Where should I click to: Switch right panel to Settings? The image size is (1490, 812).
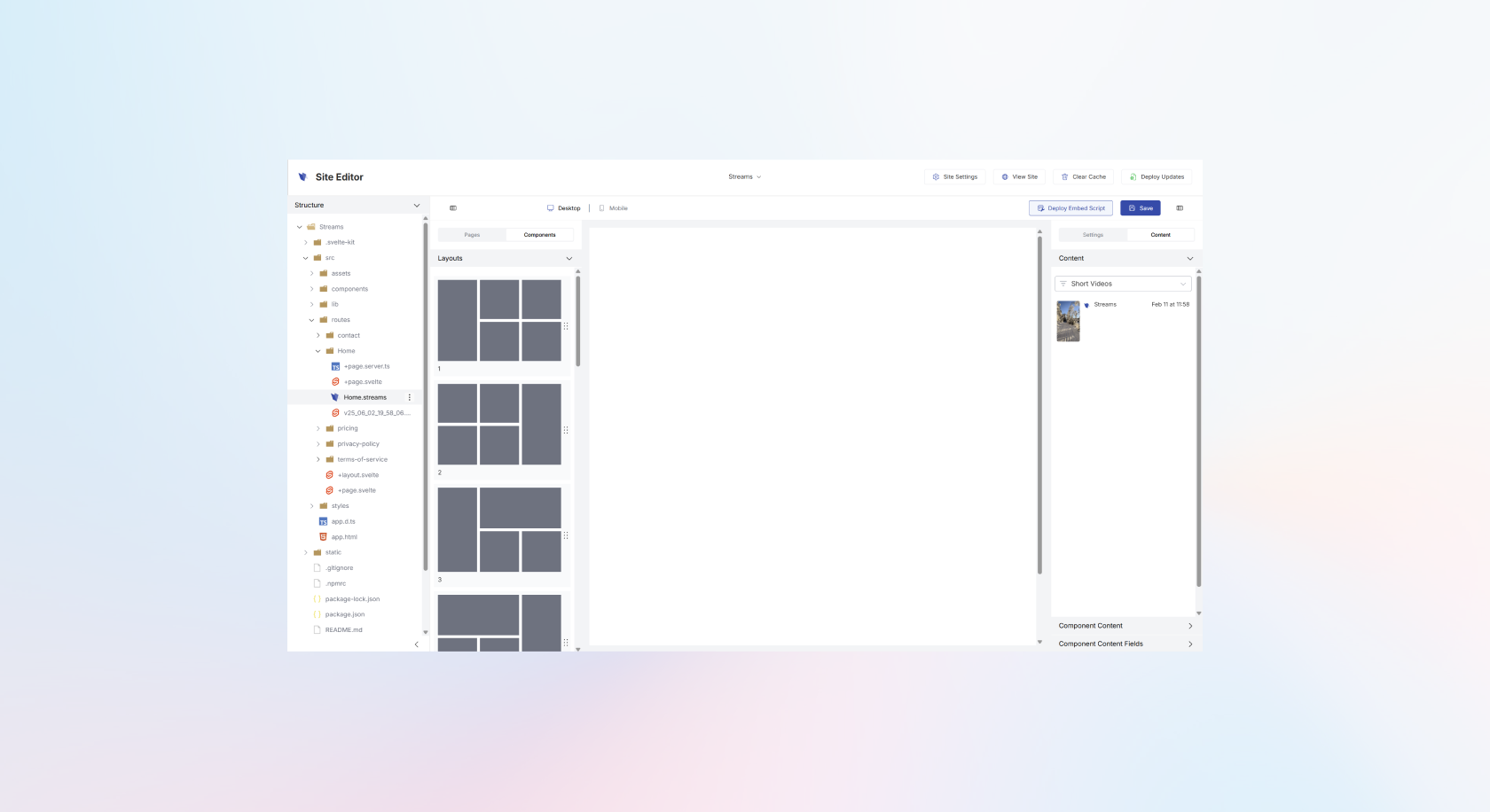pyautogui.click(x=1093, y=234)
